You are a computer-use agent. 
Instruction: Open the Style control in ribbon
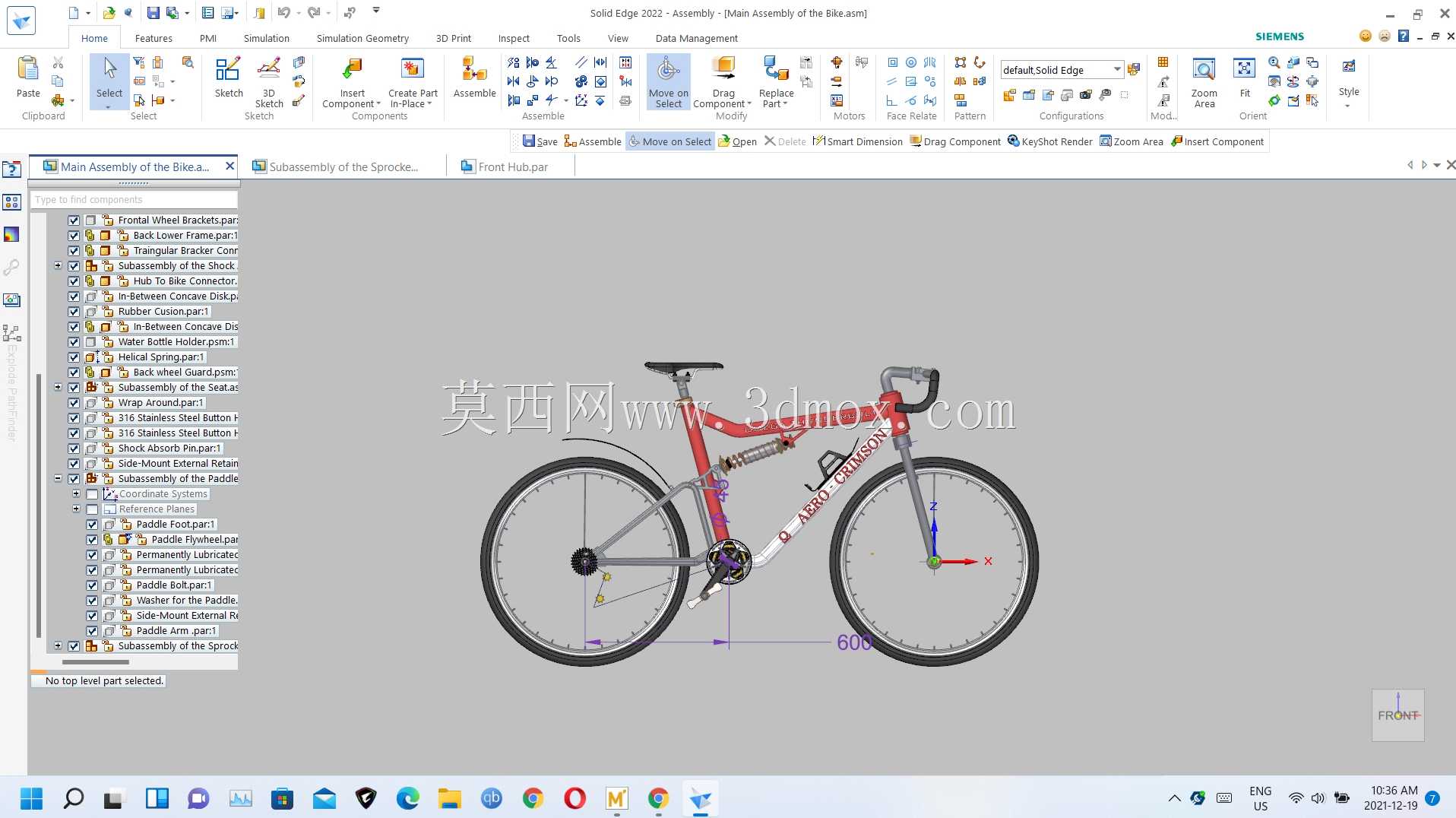point(1349,82)
